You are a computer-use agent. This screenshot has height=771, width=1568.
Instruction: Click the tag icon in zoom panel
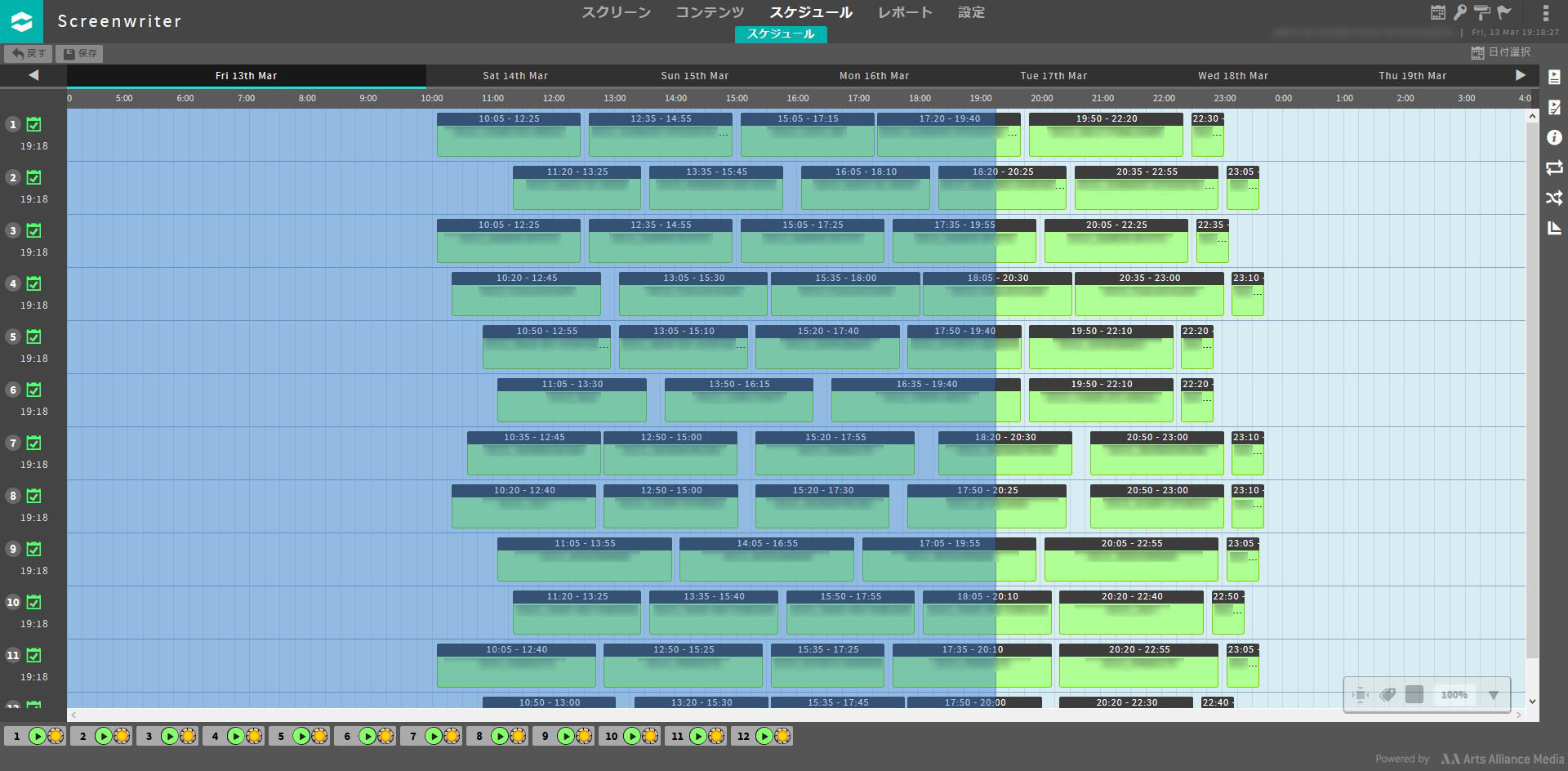coord(1388,695)
